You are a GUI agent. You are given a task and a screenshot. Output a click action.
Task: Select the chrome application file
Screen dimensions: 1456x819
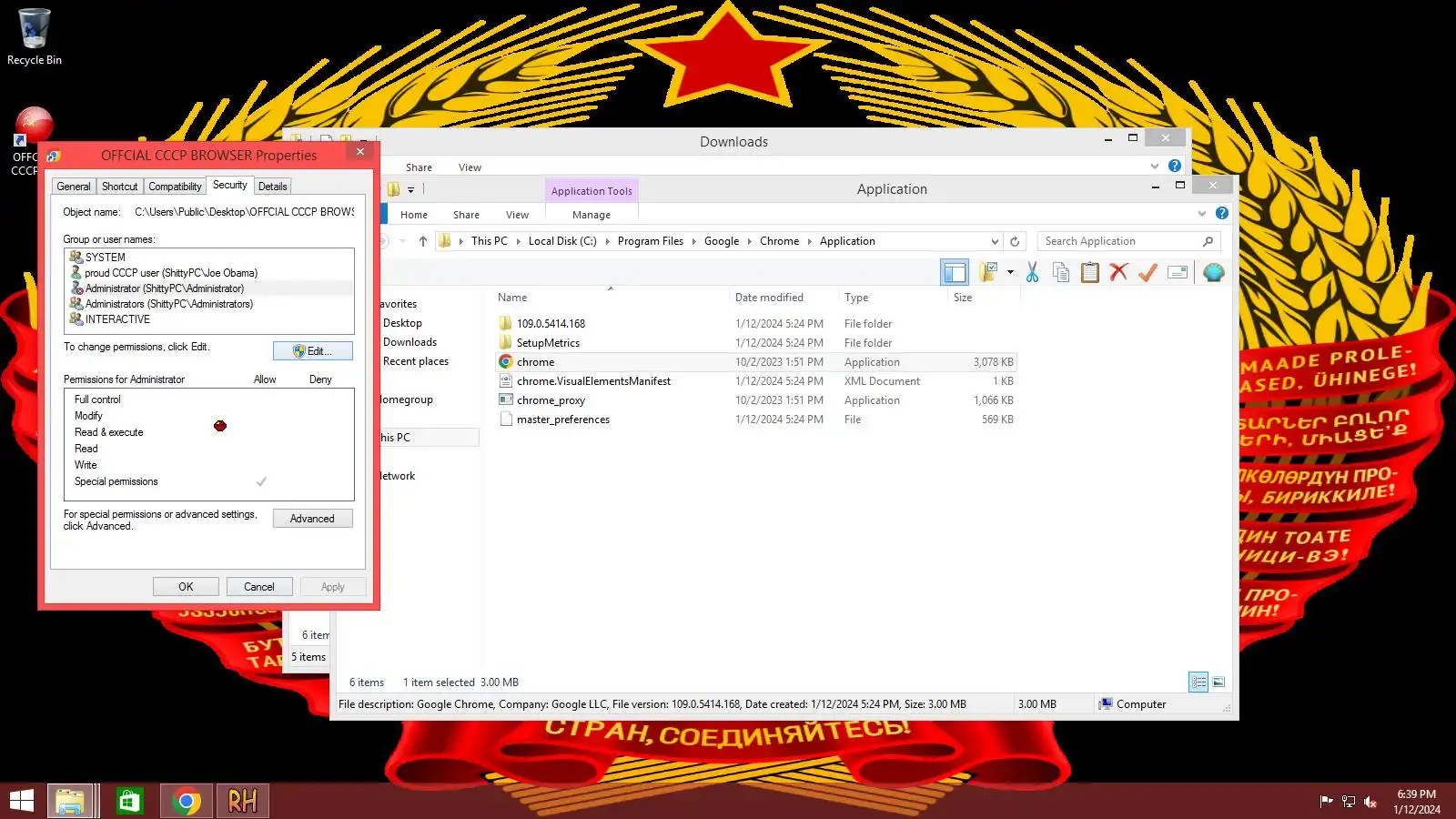click(x=755, y=362)
